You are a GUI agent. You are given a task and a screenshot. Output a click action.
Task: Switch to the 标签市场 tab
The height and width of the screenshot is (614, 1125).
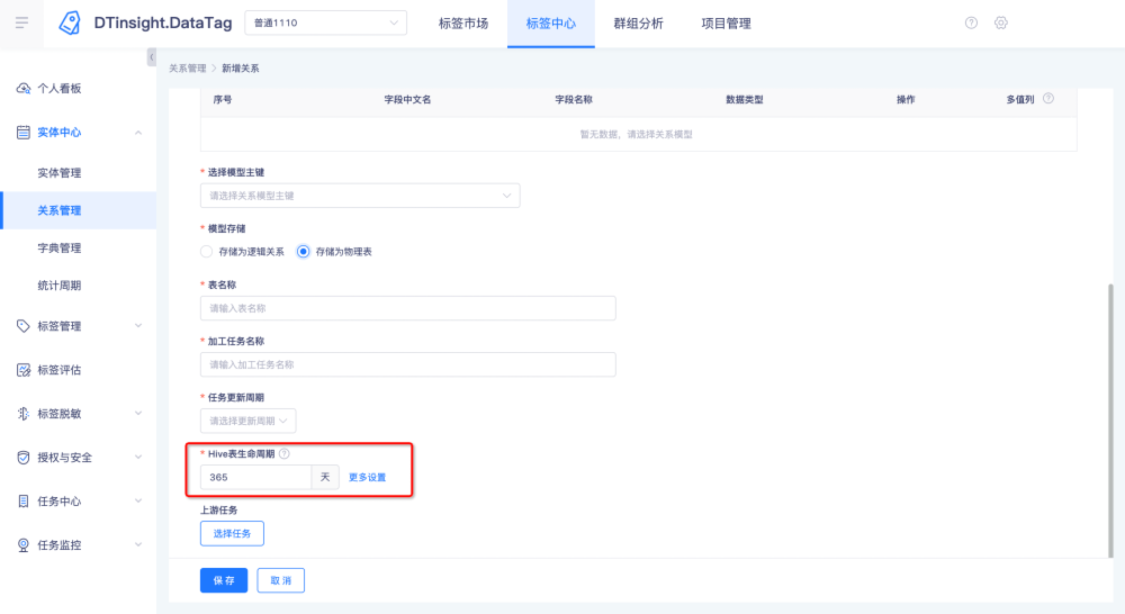[x=463, y=24]
